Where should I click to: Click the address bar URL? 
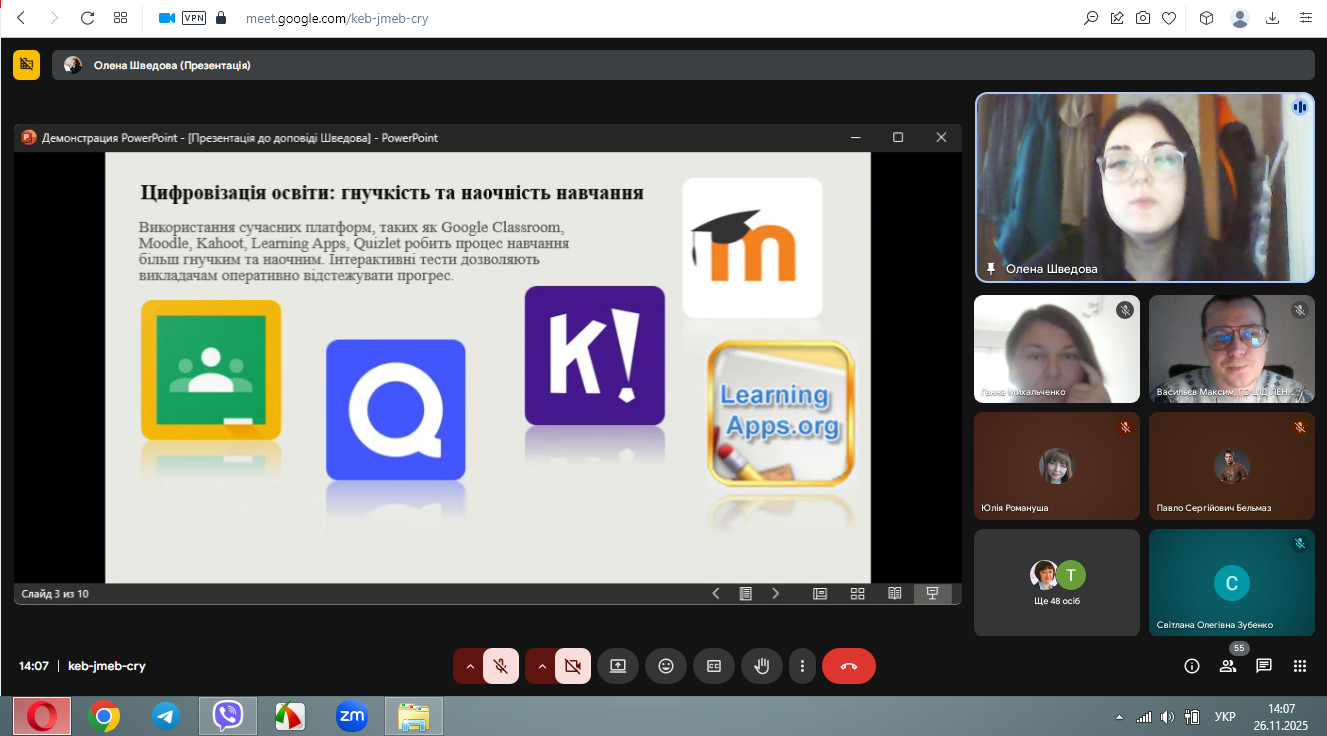point(337,18)
